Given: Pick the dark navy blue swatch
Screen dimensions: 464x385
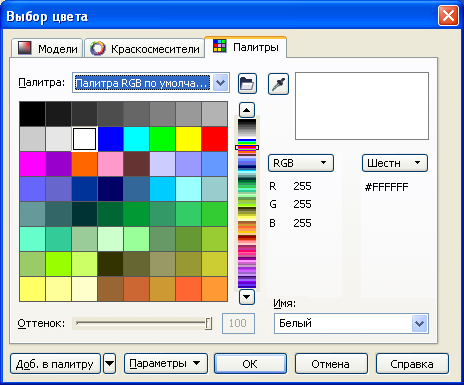Looking at the screenshot, I should click(111, 189).
